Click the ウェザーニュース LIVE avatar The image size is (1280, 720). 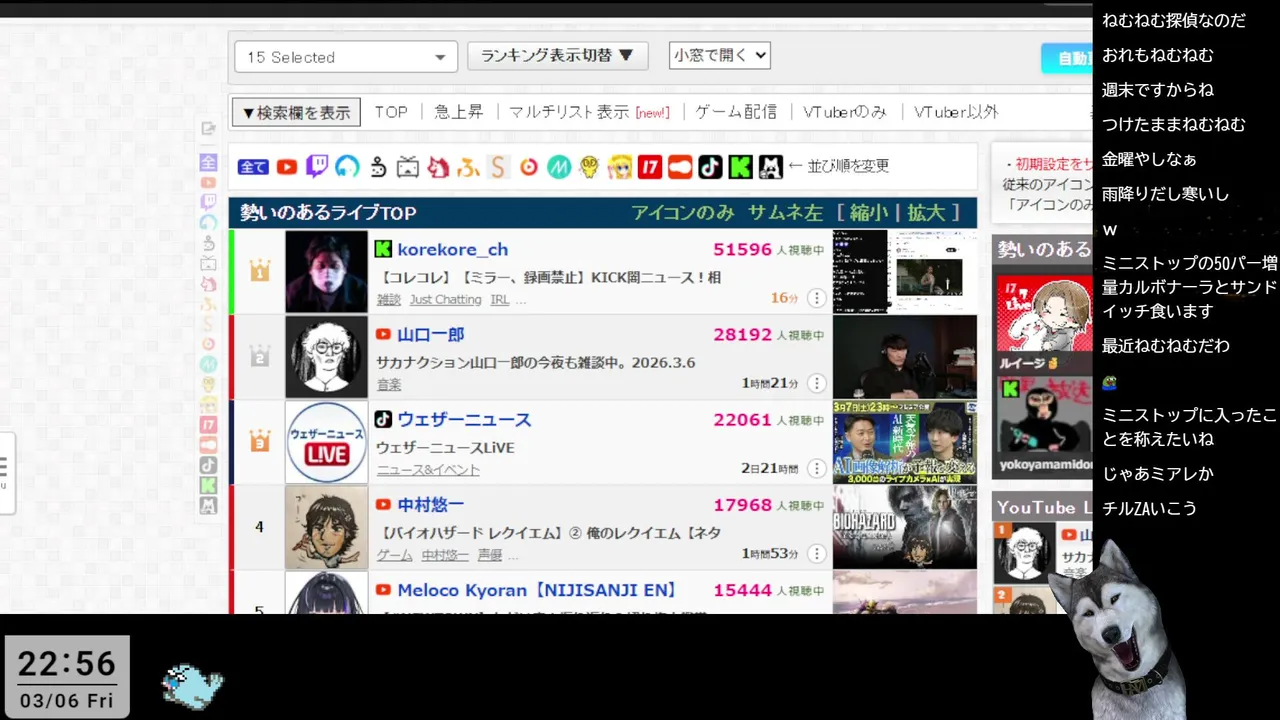[x=326, y=442]
